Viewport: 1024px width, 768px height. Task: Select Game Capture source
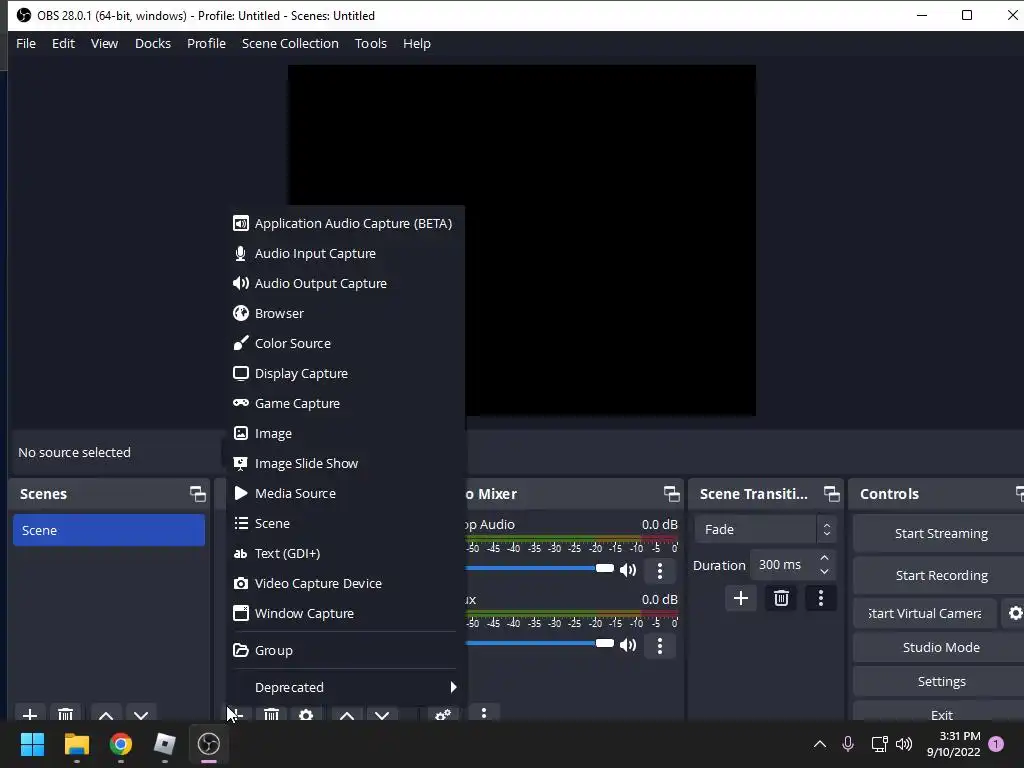point(345,404)
